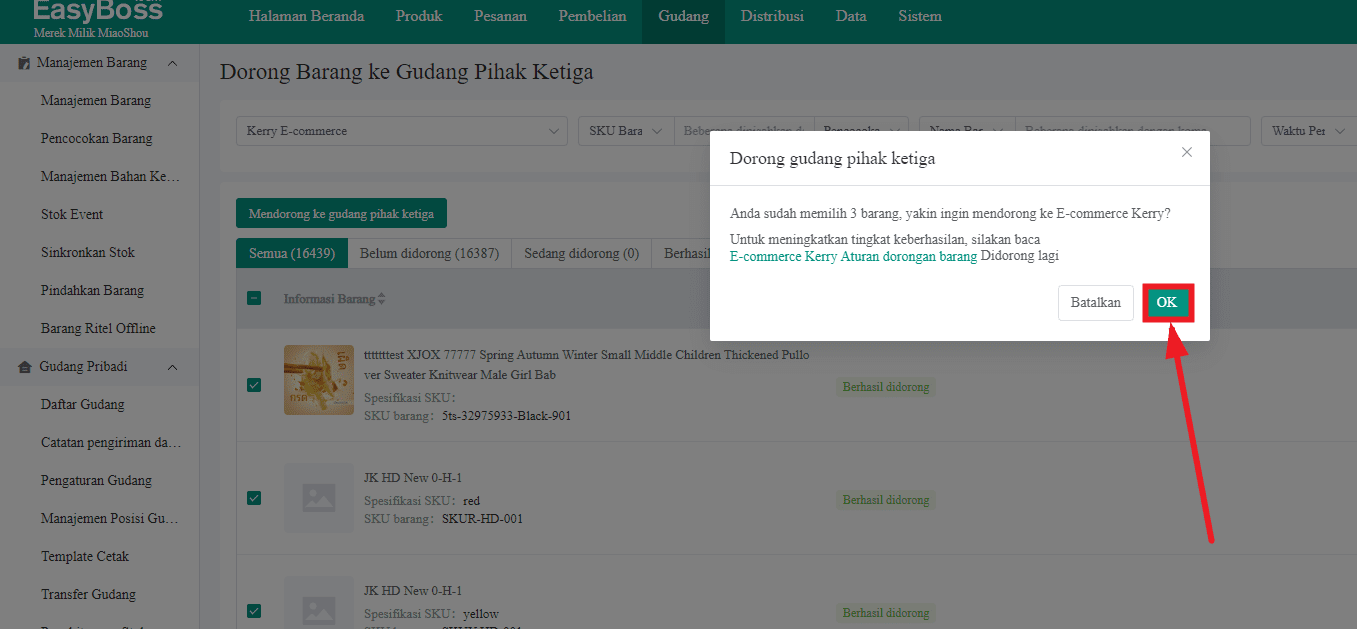
Task: Toggle the select-all checkbox in table header
Action: [x=254, y=298]
